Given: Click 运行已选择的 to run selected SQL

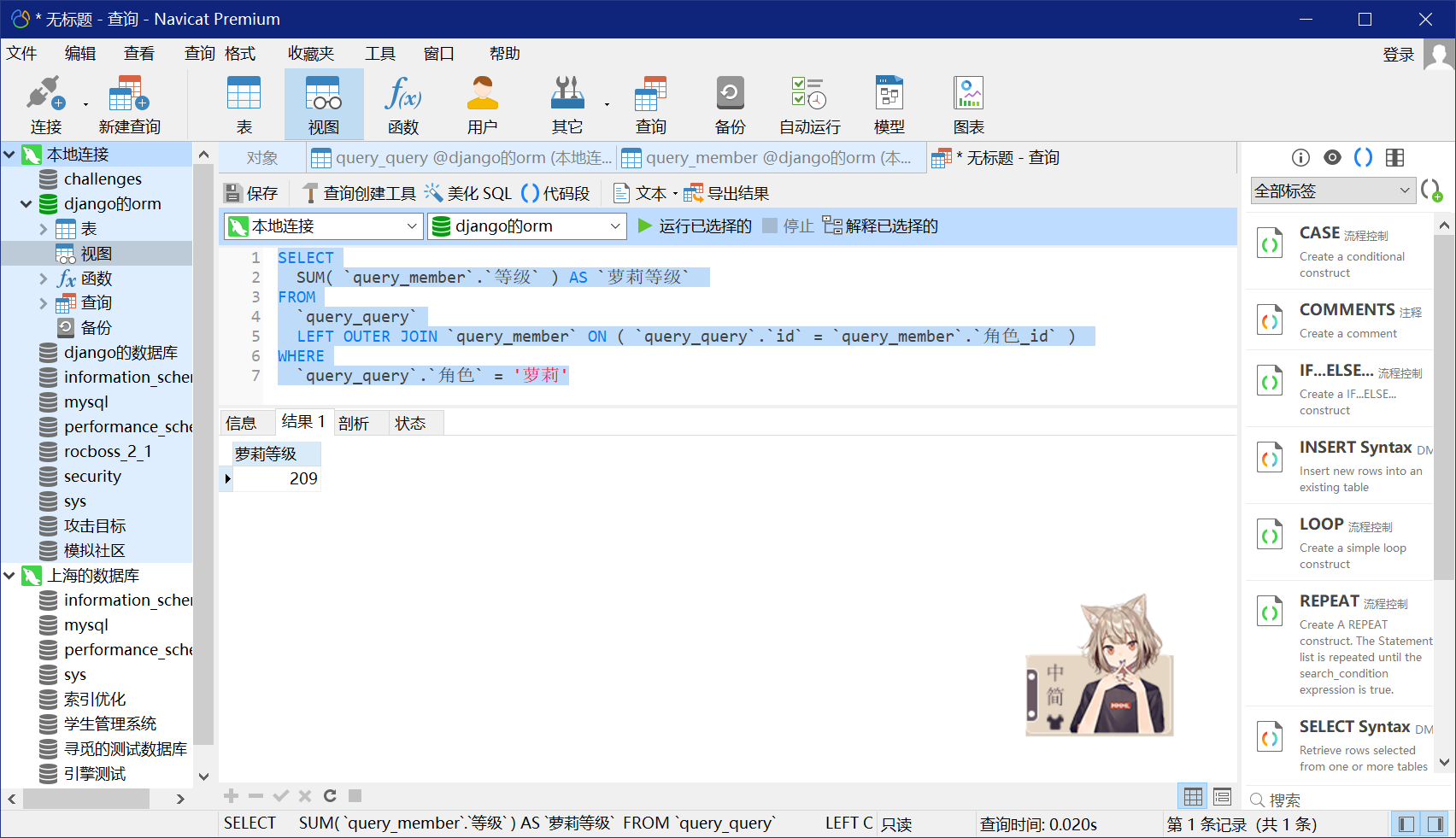Looking at the screenshot, I should [x=694, y=226].
